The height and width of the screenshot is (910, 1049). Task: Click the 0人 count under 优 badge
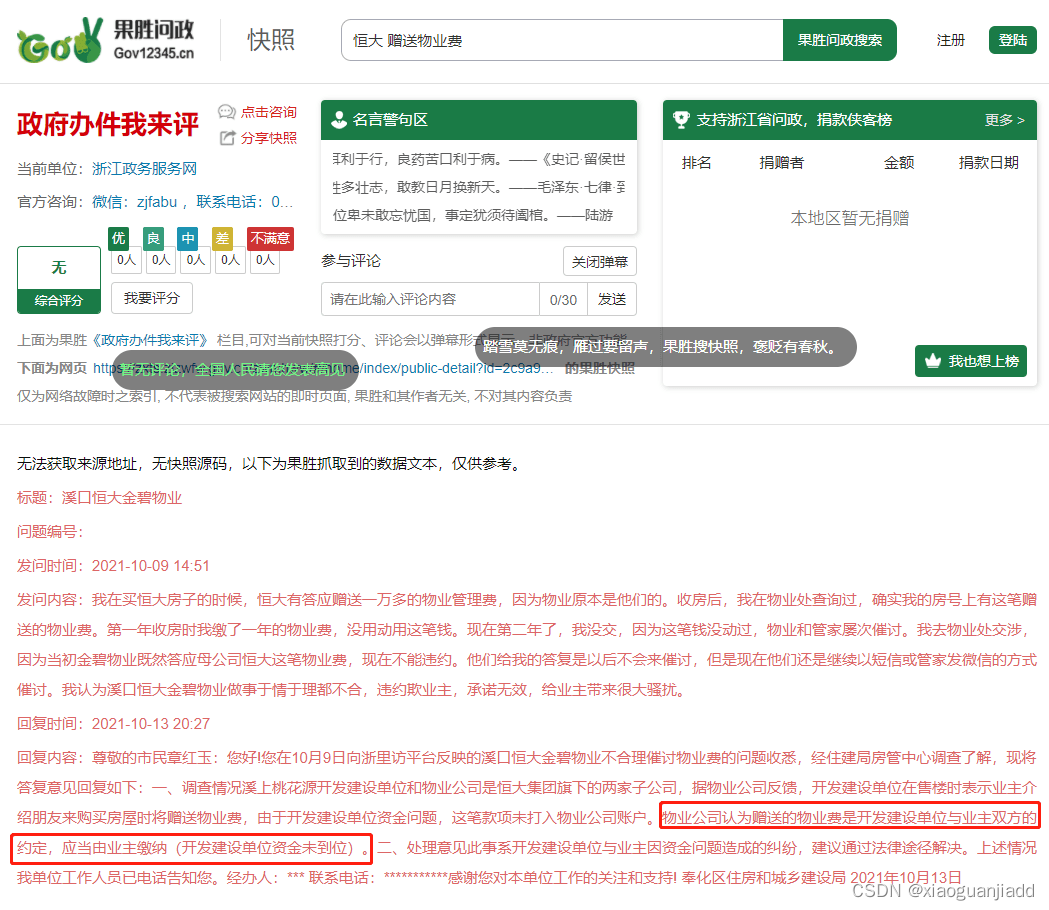pyautogui.click(x=126, y=260)
